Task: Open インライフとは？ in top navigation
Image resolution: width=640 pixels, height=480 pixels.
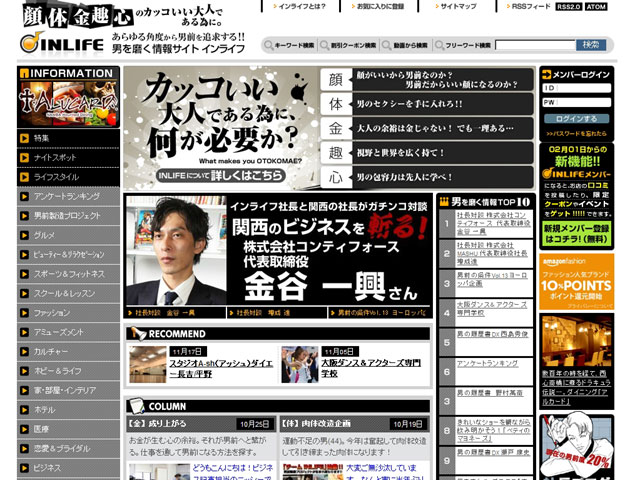Action: click(x=300, y=6)
